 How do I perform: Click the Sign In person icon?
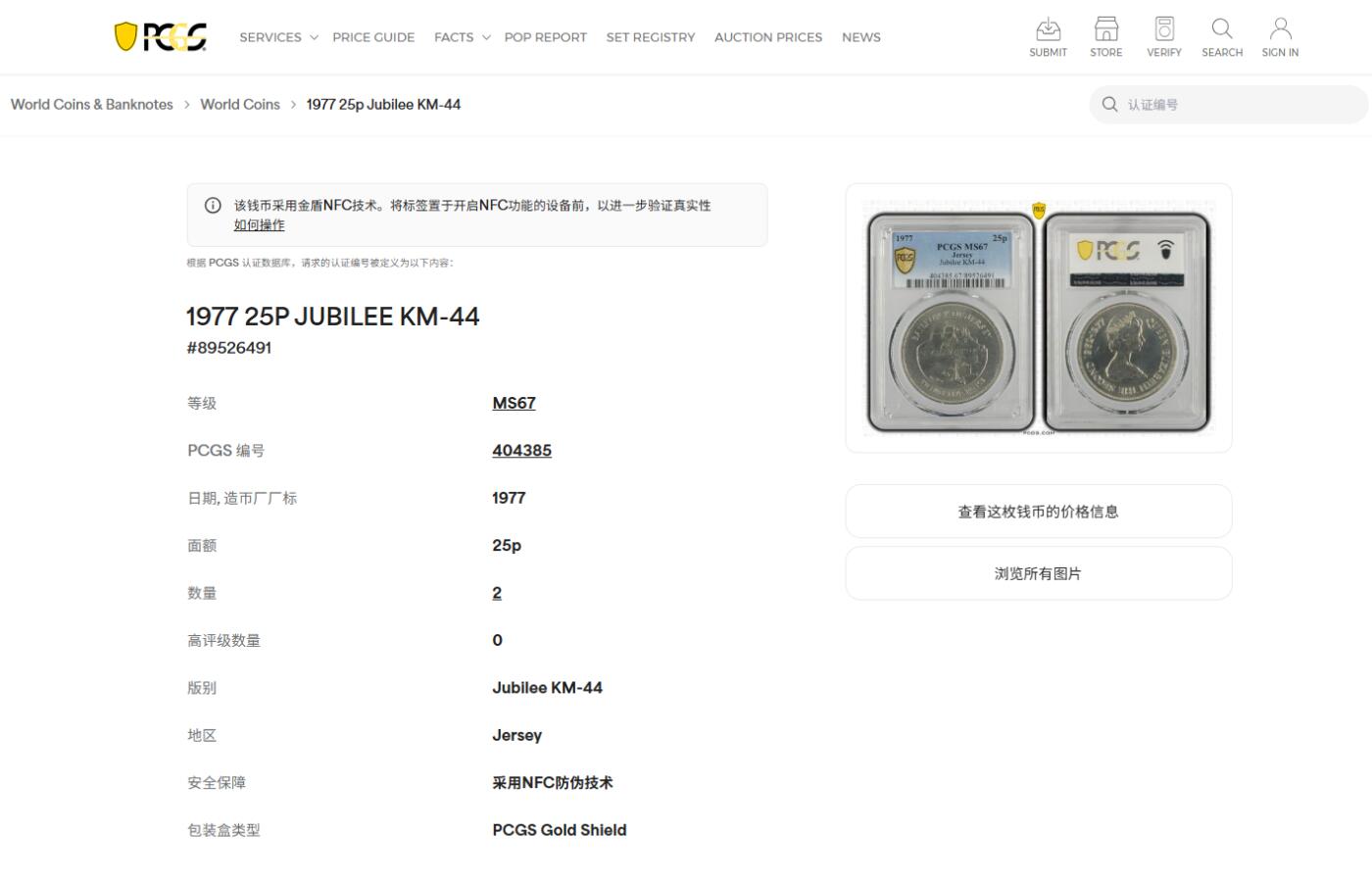[1280, 28]
